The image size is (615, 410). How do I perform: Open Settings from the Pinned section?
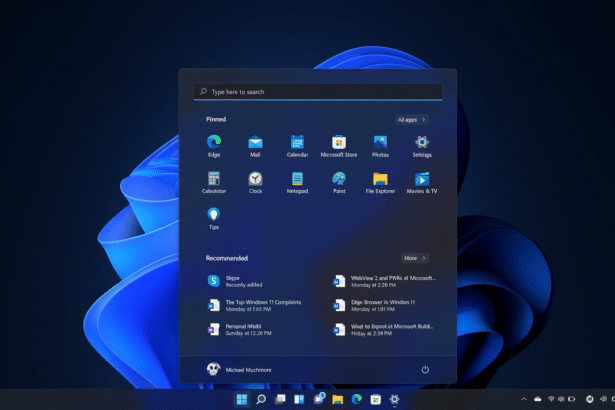(x=422, y=146)
